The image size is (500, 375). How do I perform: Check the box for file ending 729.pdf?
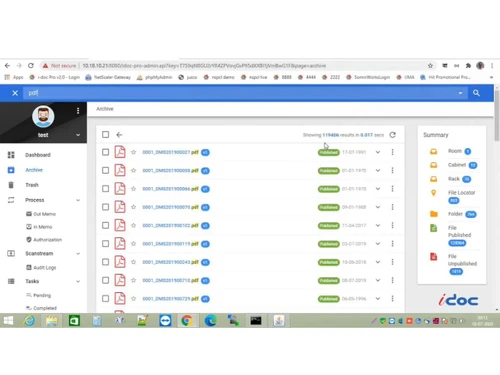tap(105, 299)
